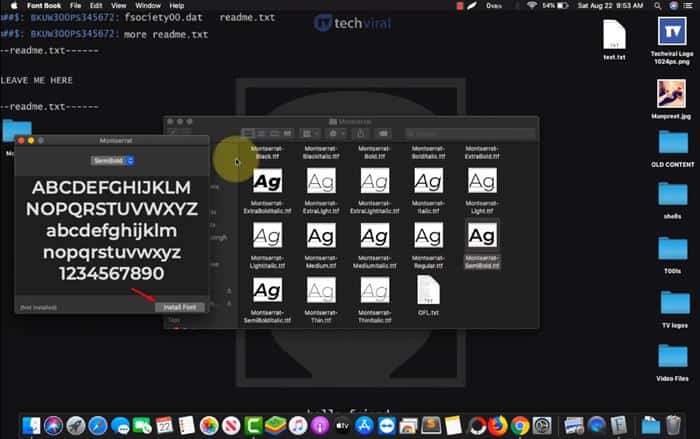Click the Montserrat-Black.ttf file name
Viewport: 700px width, 439px height.
[x=267, y=152]
